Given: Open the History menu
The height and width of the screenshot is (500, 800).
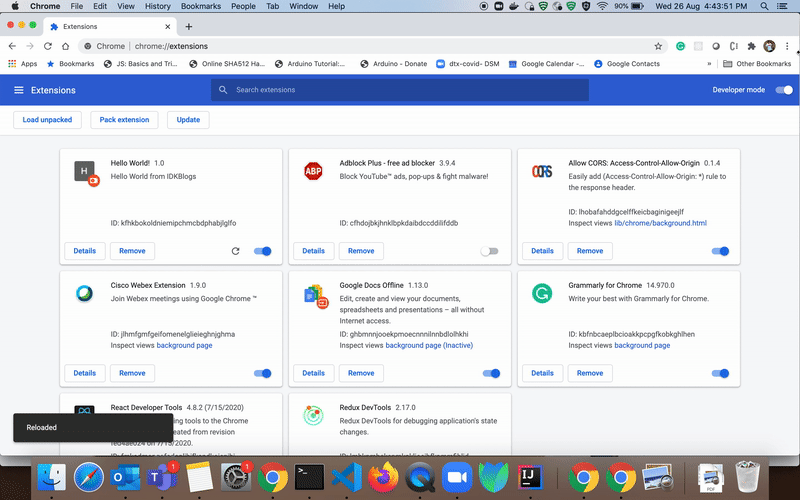Looking at the screenshot, I should [x=158, y=6].
